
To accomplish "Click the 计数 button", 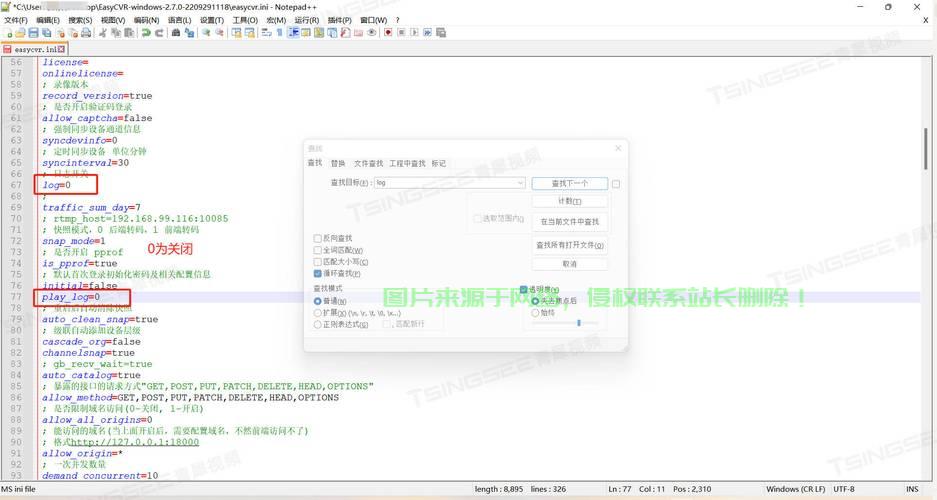I will coord(569,201).
